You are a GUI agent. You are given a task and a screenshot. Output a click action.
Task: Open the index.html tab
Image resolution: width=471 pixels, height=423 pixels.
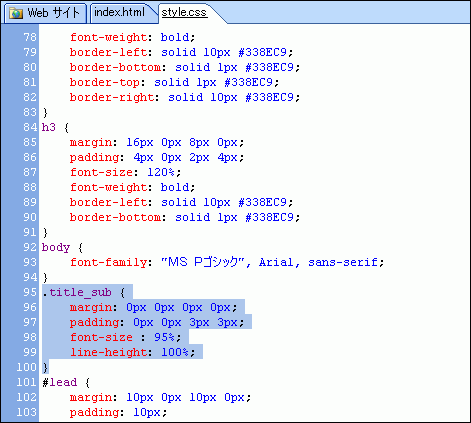coord(119,13)
